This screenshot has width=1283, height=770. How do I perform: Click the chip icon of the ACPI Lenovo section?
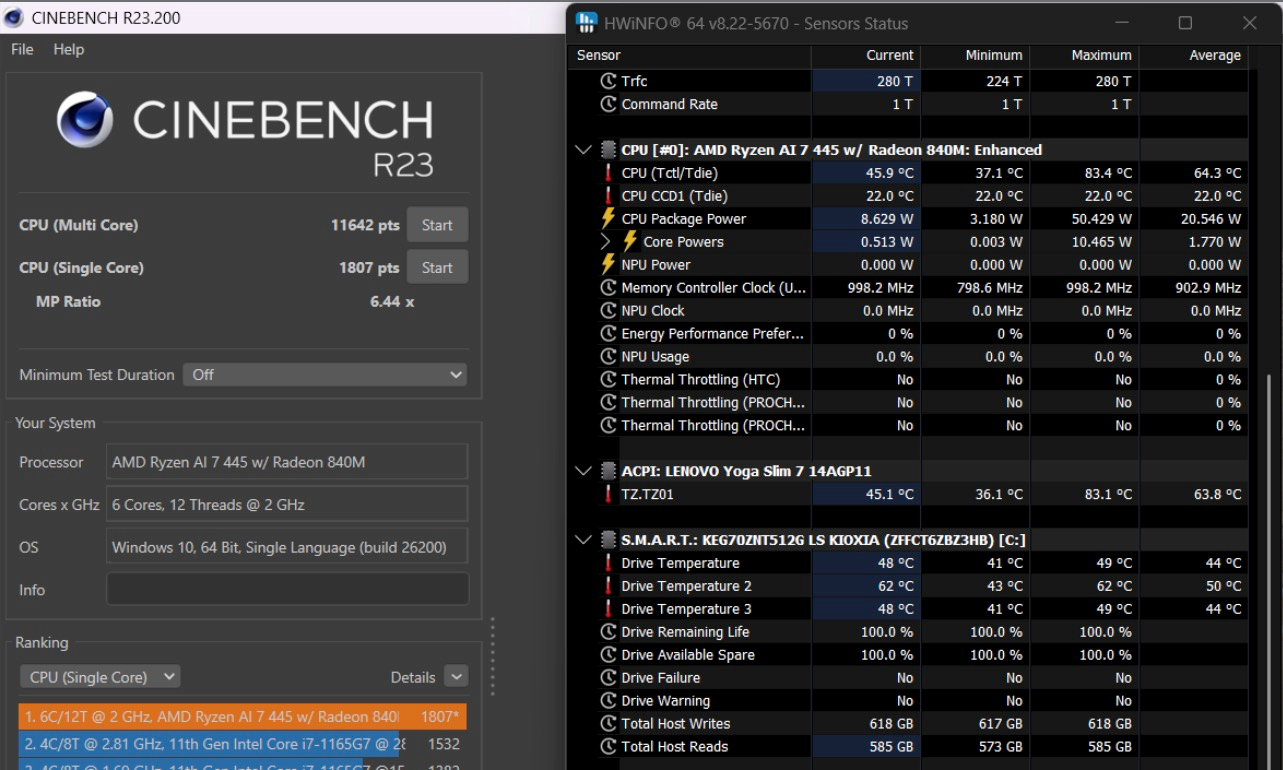click(608, 471)
